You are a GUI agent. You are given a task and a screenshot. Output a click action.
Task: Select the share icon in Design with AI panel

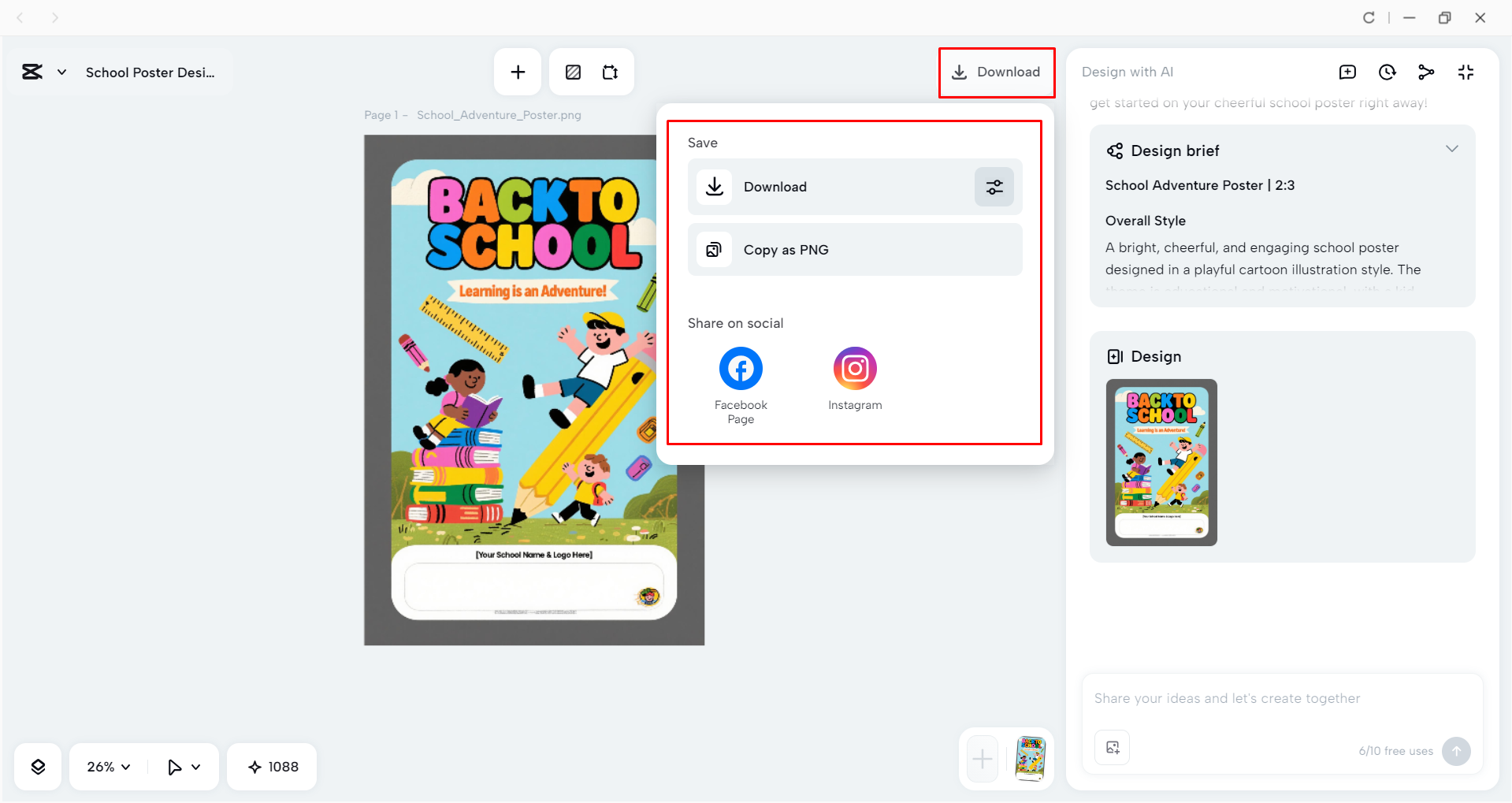(x=1426, y=72)
